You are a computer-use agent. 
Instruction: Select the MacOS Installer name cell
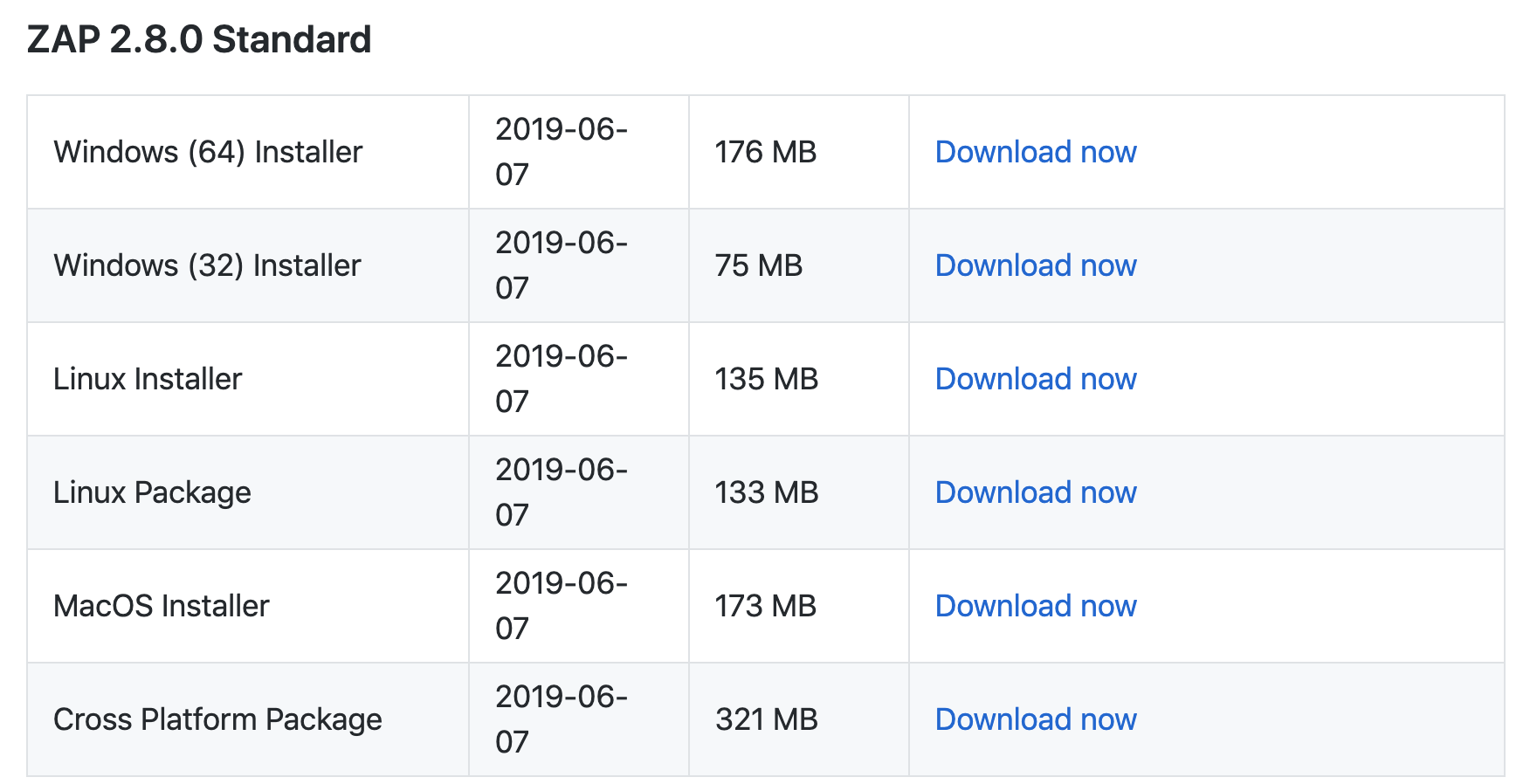pos(248,606)
